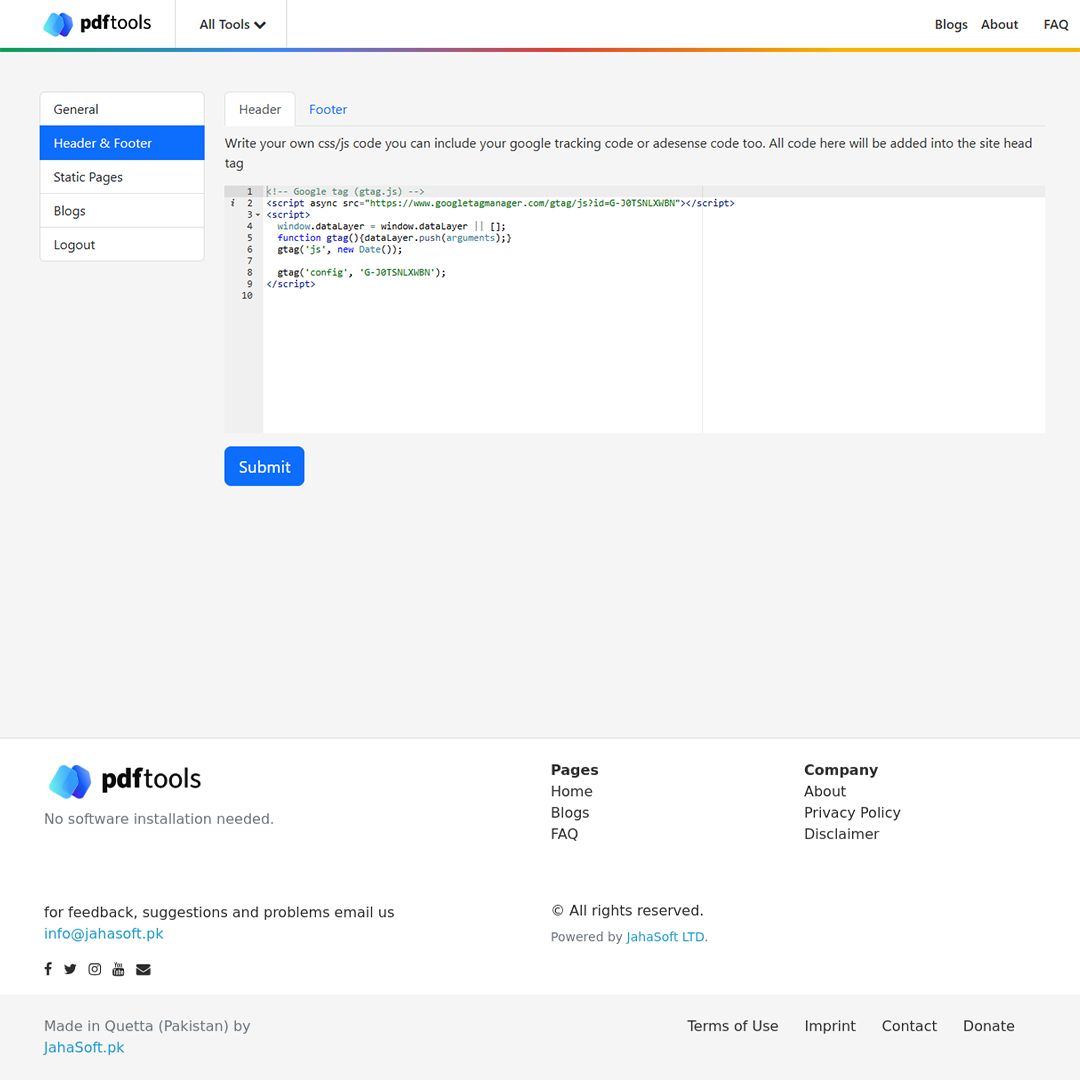Select General in the settings sidebar
Screen dimensions: 1080x1080
[122, 109]
